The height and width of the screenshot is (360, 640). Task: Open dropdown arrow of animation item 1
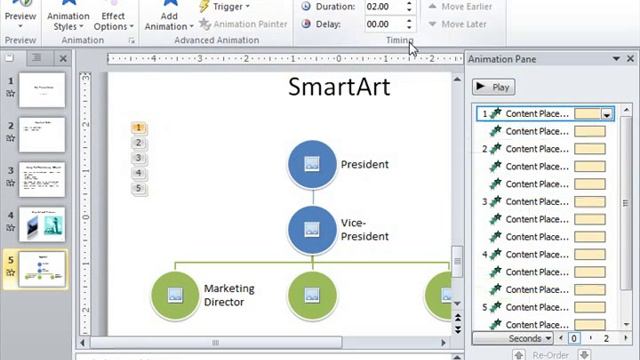pos(607,114)
